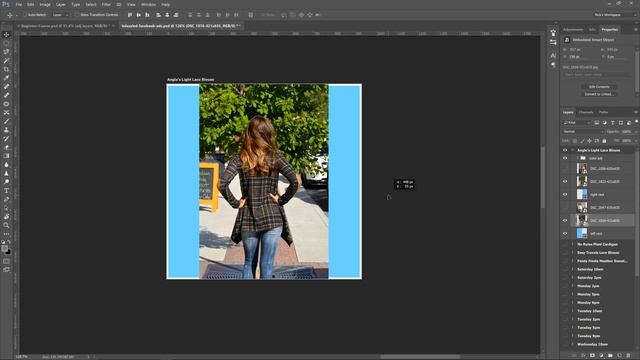Click align vertical centers icon
The image size is (640, 360).
click(138, 15)
